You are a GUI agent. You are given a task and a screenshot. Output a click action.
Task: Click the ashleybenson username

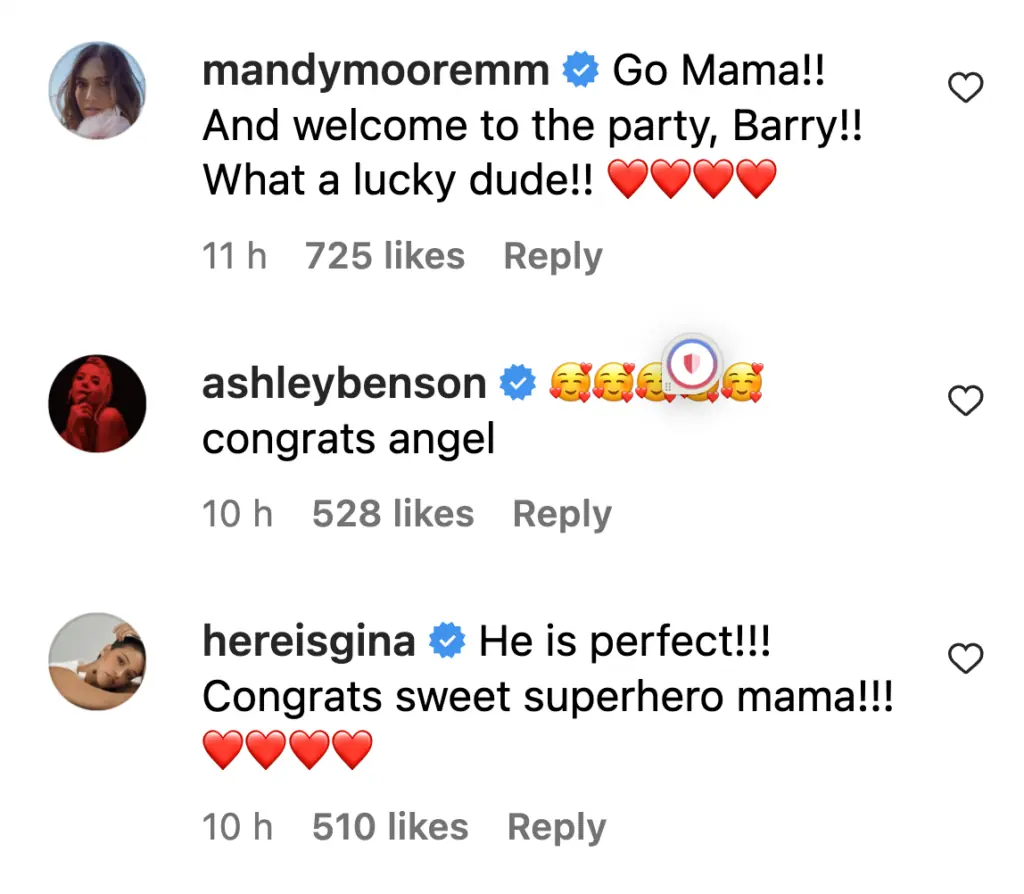click(345, 383)
